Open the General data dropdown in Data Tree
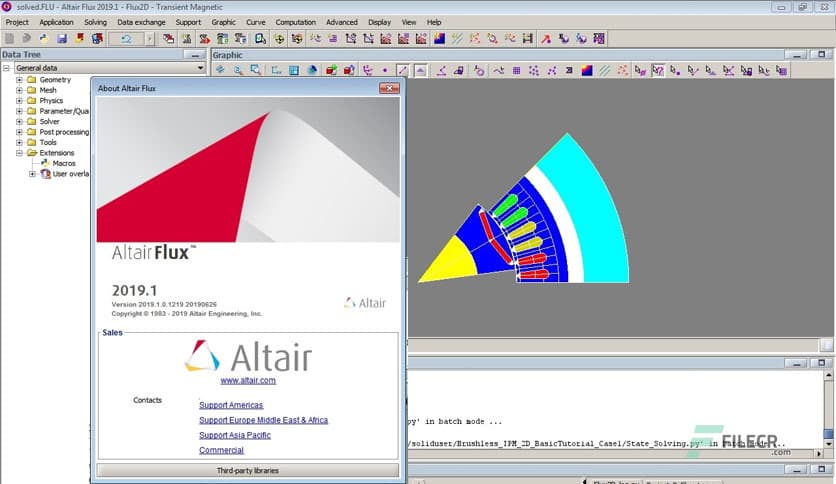This screenshot has height=484, width=836. tap(200, 68)
